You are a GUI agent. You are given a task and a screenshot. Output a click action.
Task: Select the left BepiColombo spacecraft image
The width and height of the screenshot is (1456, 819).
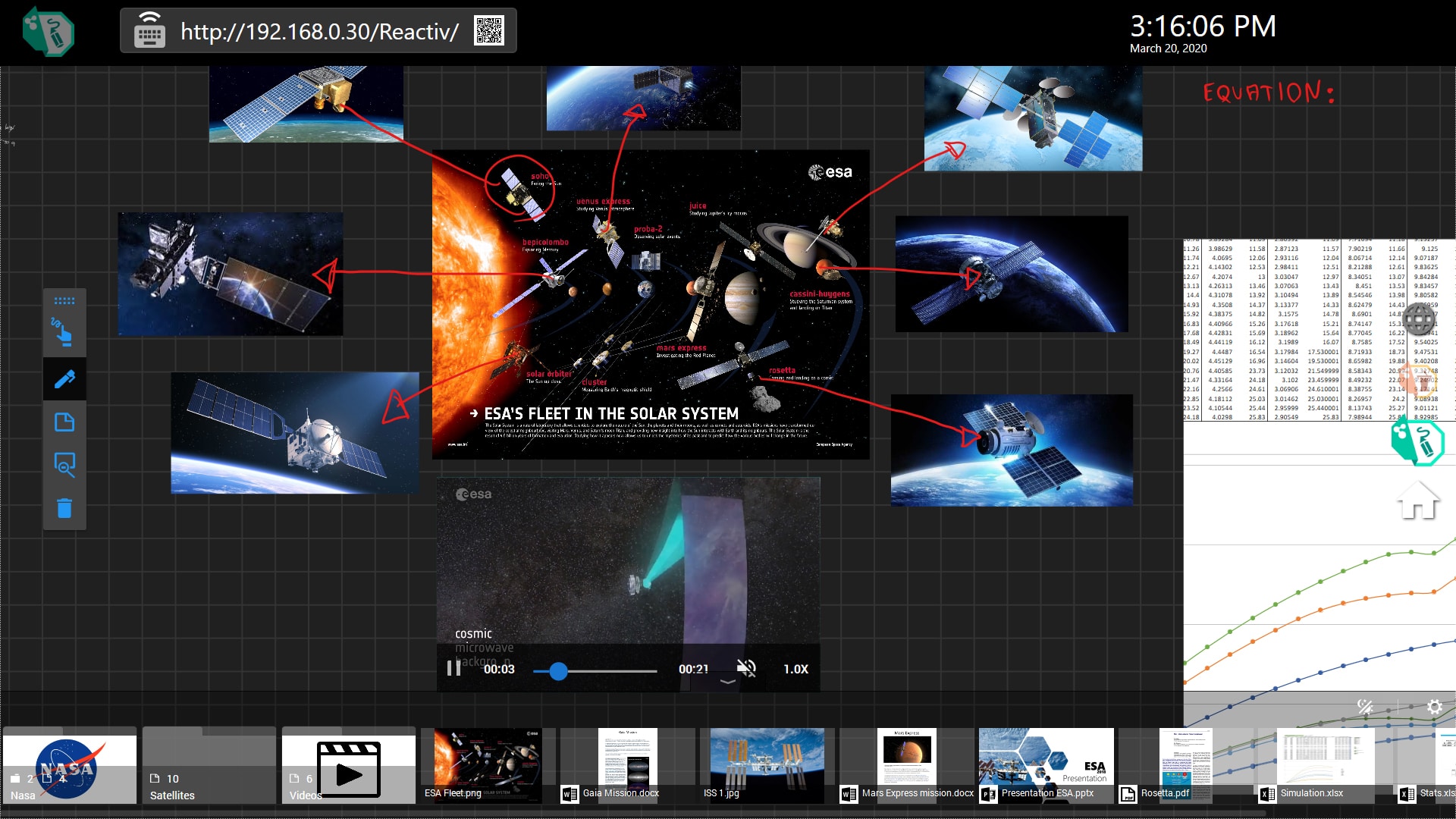231,274
